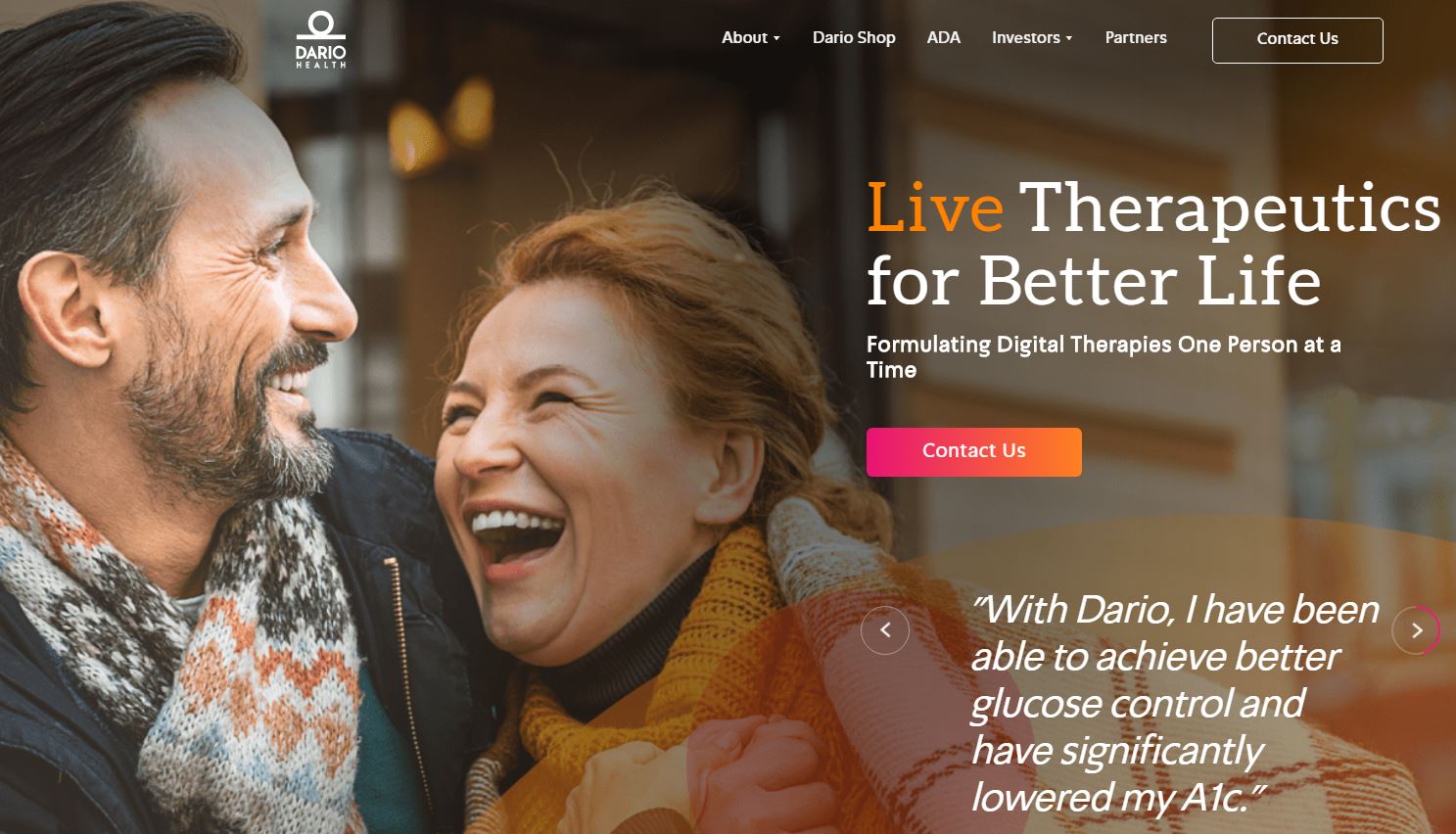Open the ADA nav link

944,38
